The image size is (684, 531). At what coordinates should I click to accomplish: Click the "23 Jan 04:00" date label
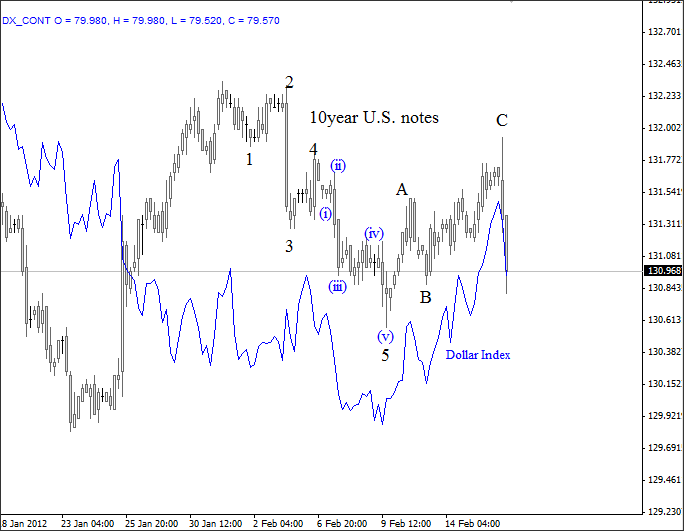point(88,522)
